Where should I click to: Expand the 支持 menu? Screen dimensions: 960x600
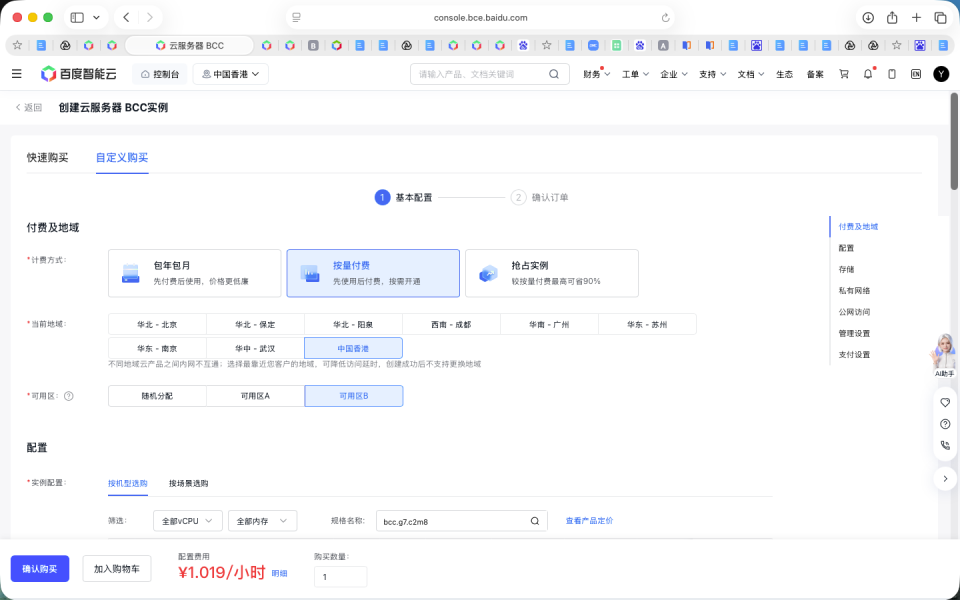coord(712,74)
